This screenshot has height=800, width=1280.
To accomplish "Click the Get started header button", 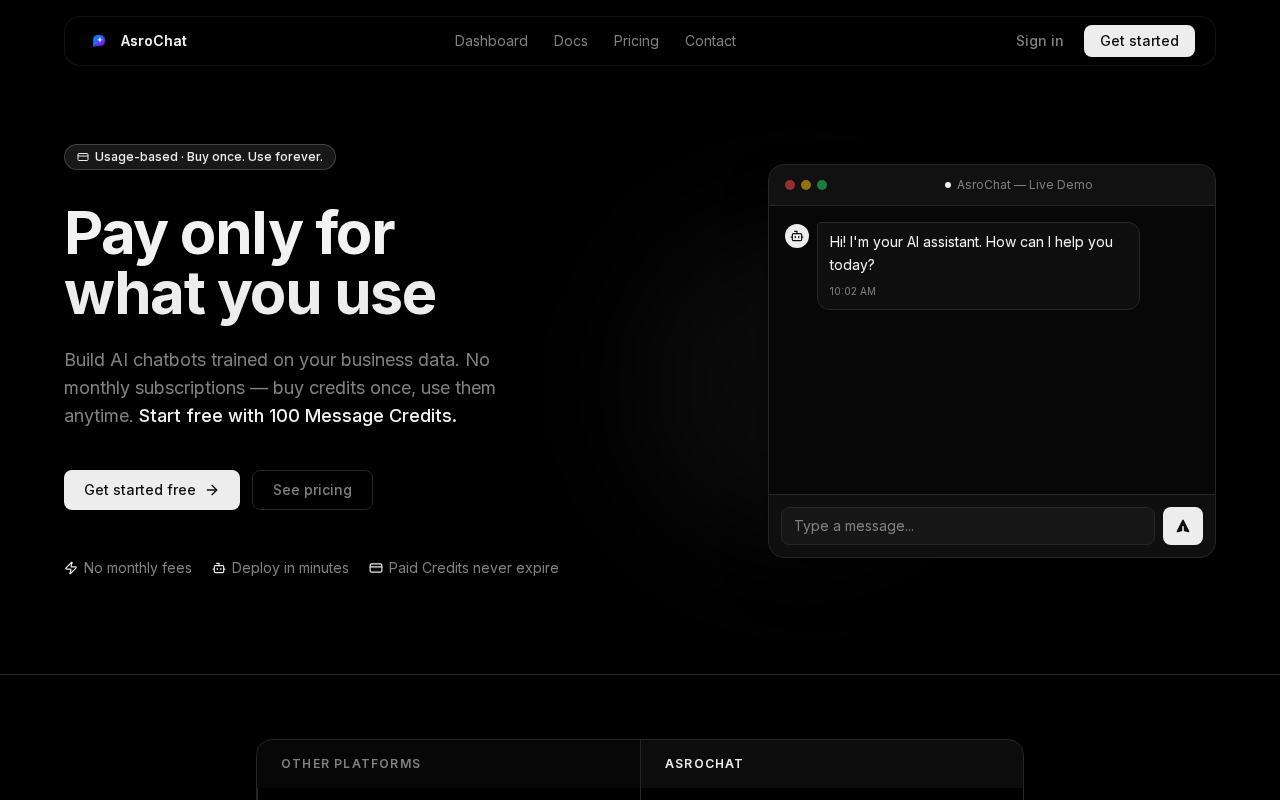I will pos(1139,41).
